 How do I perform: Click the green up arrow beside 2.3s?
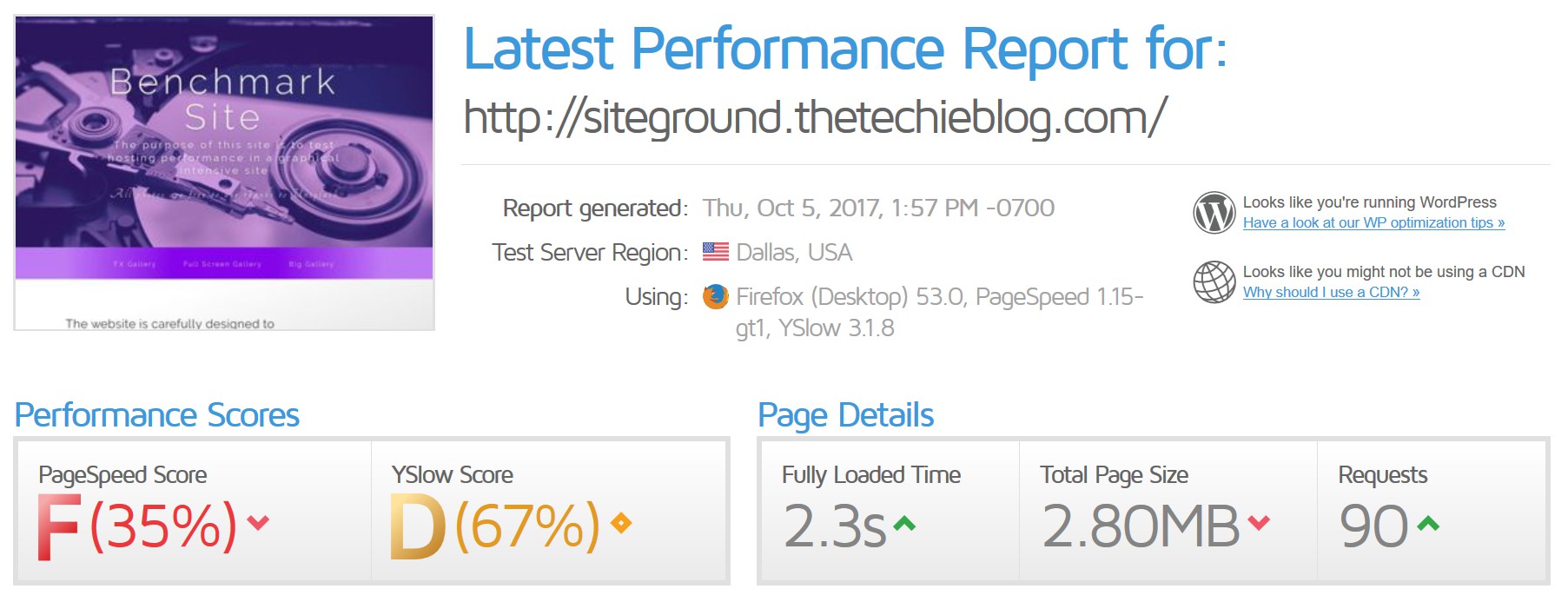pos(904,523)
